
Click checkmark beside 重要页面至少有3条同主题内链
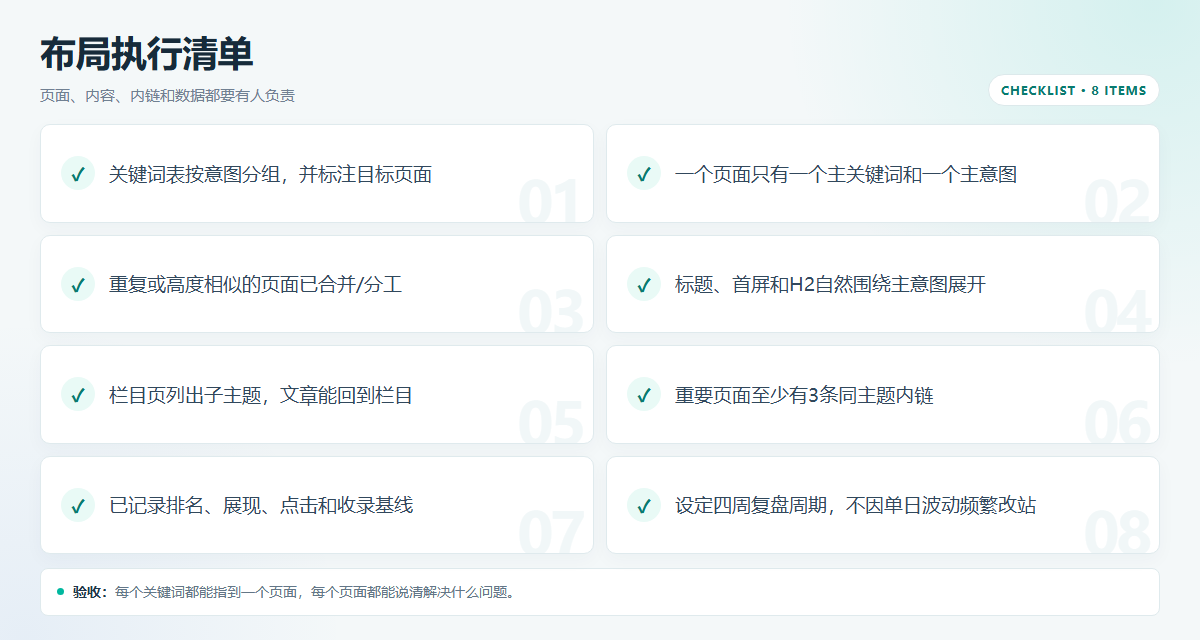[x=644, y=395]
